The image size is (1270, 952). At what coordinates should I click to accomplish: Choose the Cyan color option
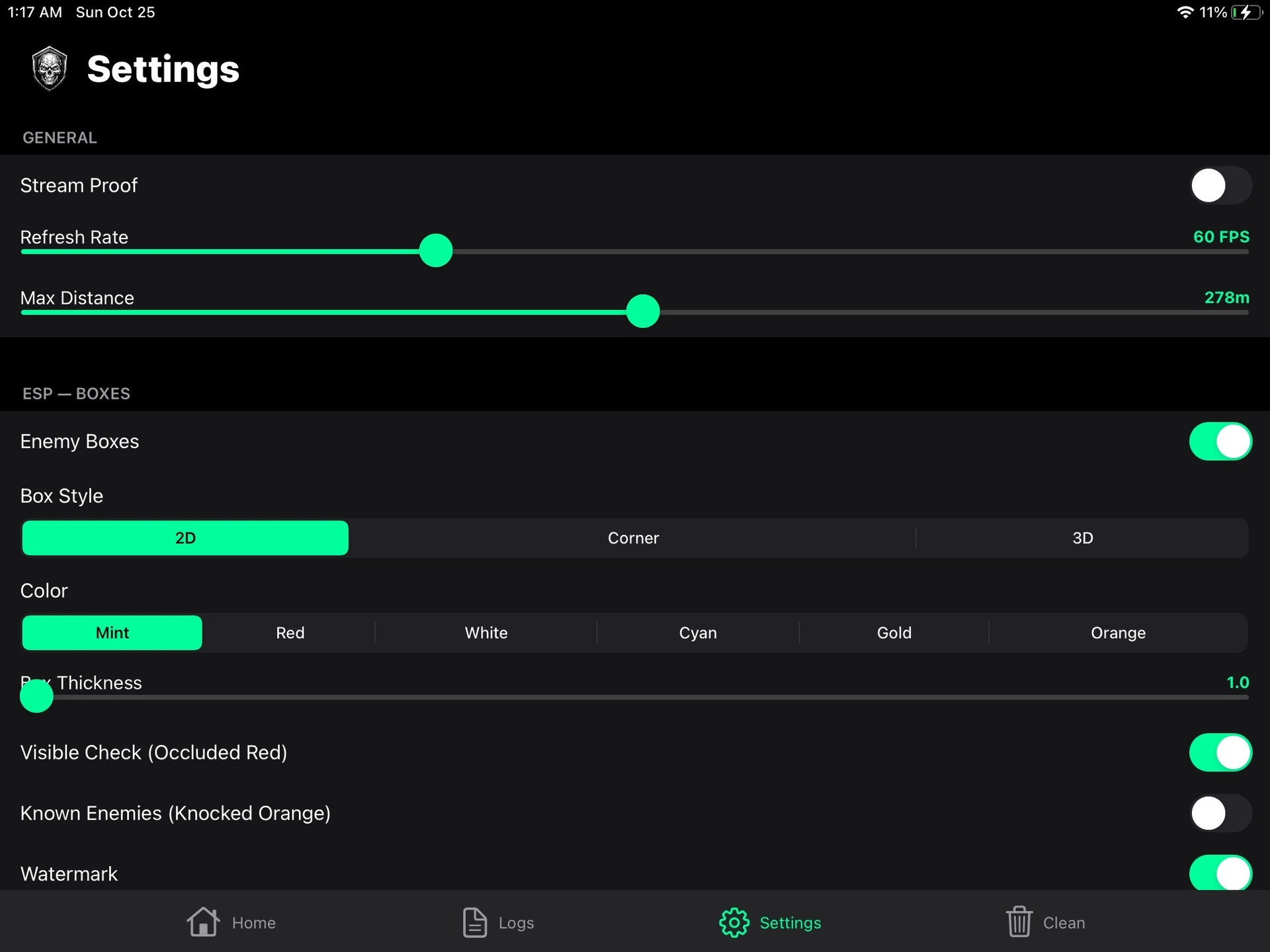coord(698,633)
